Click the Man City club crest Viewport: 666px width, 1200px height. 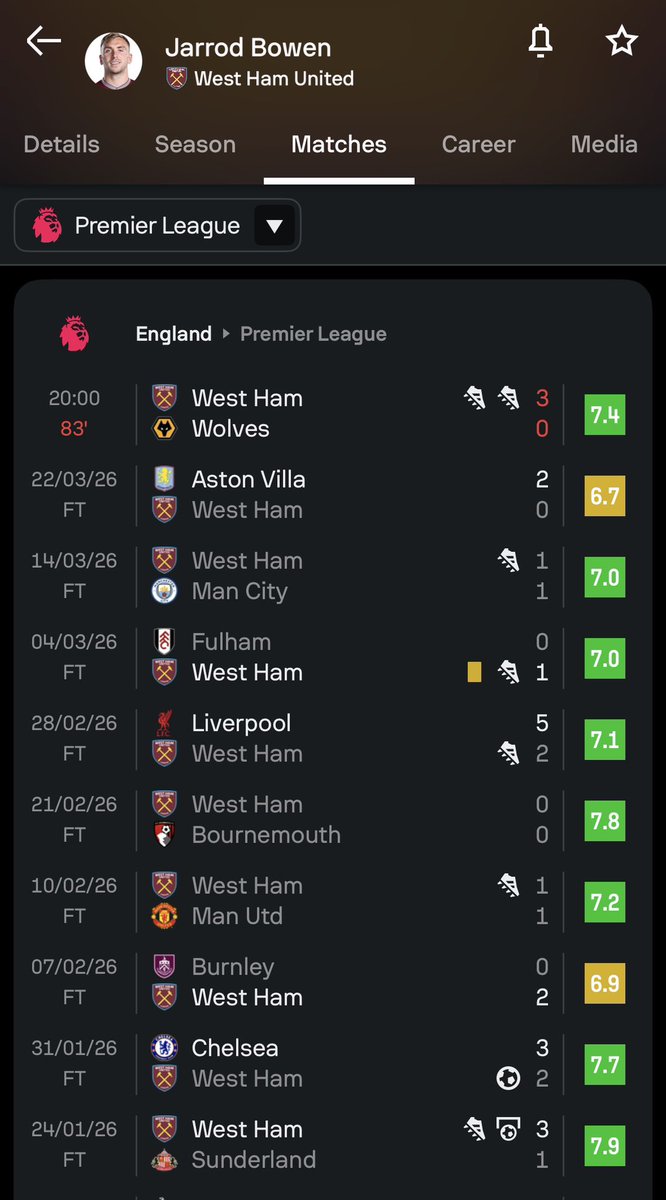(x=164, y=591)
